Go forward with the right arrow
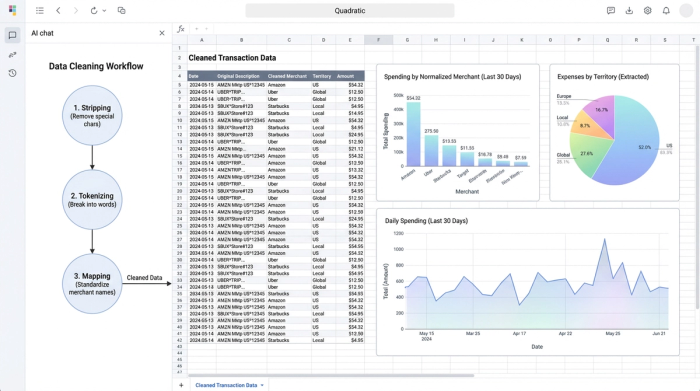 (x=75, y=10)
